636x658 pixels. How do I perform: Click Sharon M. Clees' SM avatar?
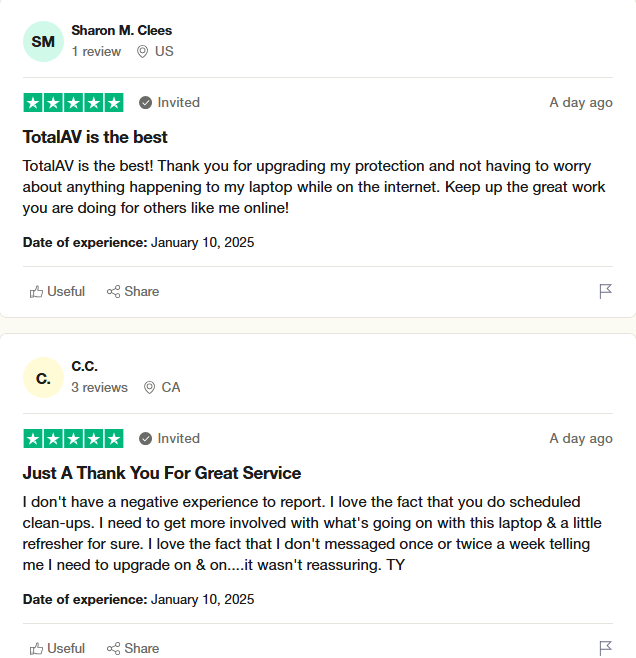tap(43, 41)
